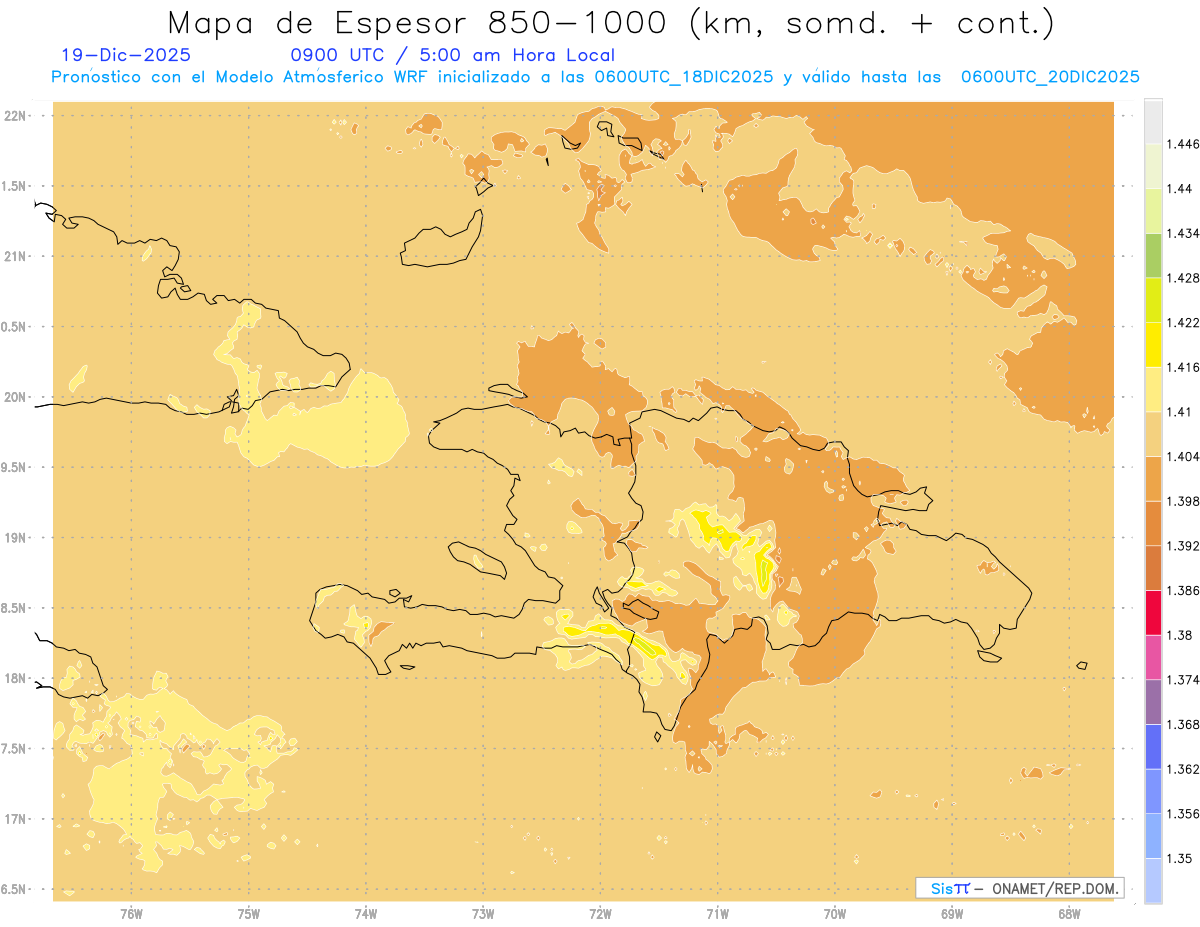Click the 71W longitude label

tap(717, 914)
